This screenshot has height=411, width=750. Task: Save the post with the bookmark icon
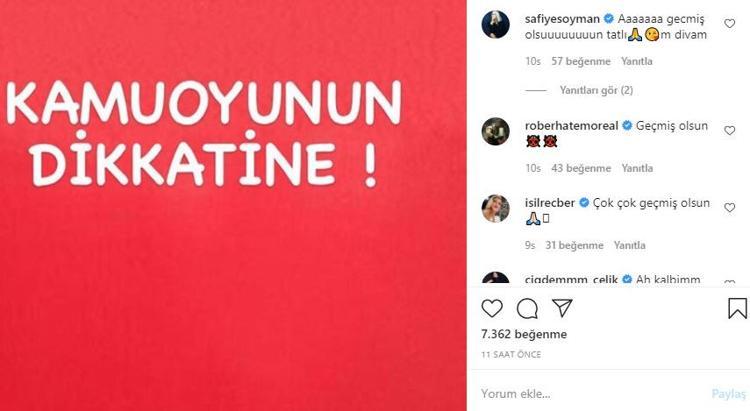(737, 308)
